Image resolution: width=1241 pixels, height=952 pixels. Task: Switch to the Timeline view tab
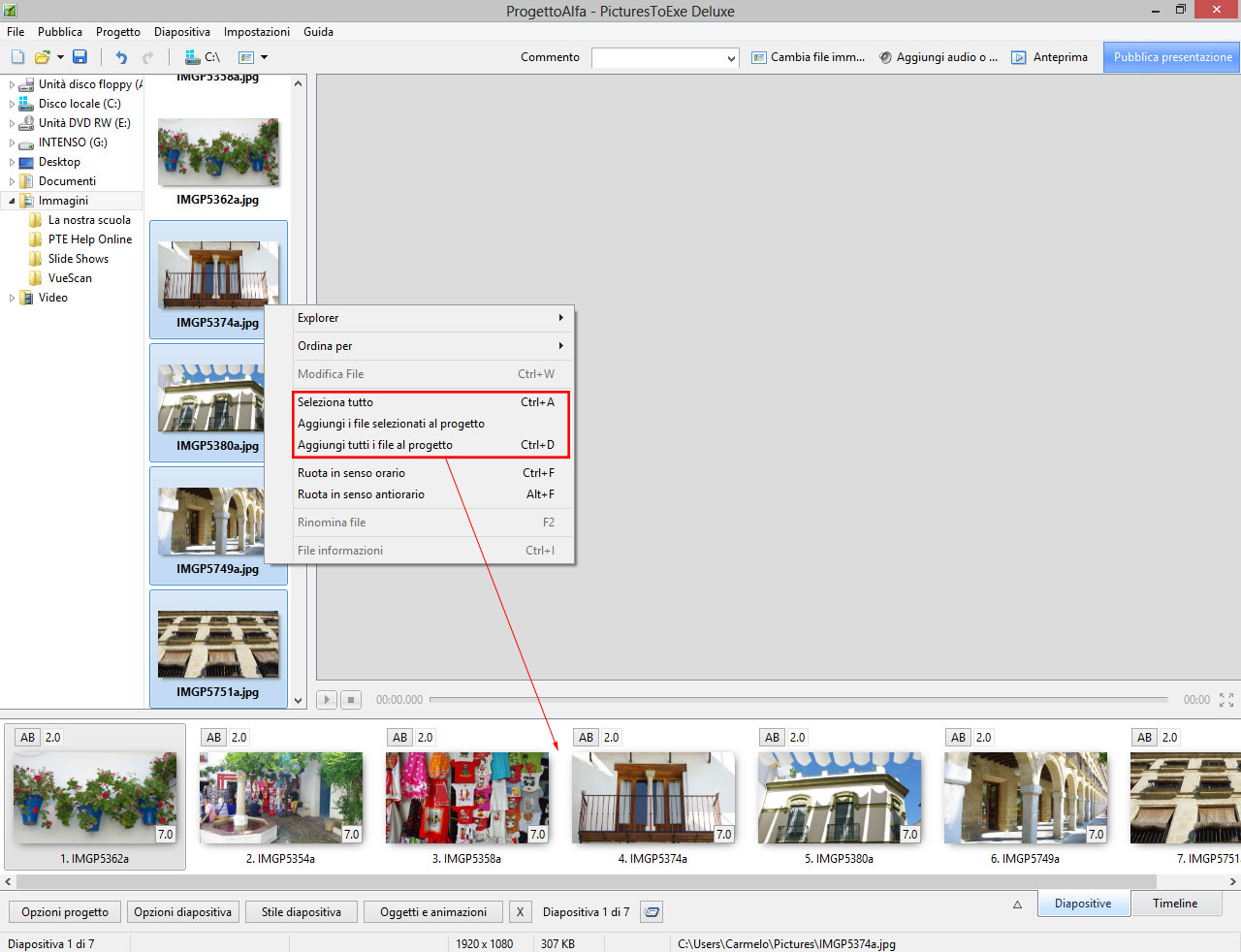[1174, 904]
